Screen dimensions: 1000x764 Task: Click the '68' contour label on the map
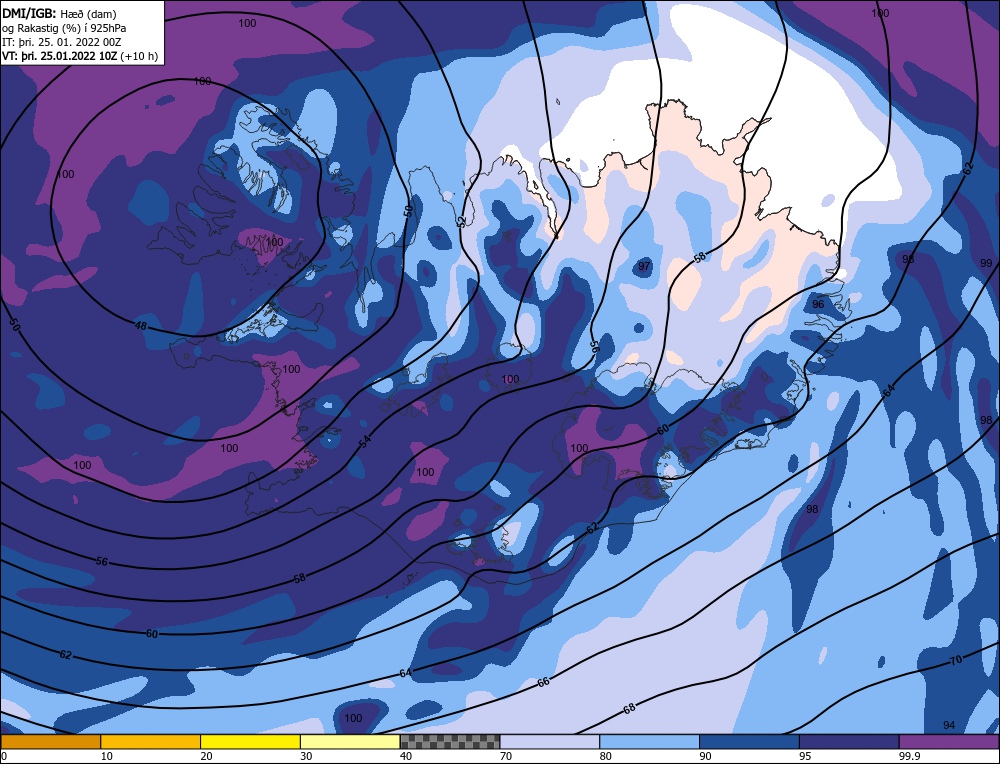tap(629, 709)
